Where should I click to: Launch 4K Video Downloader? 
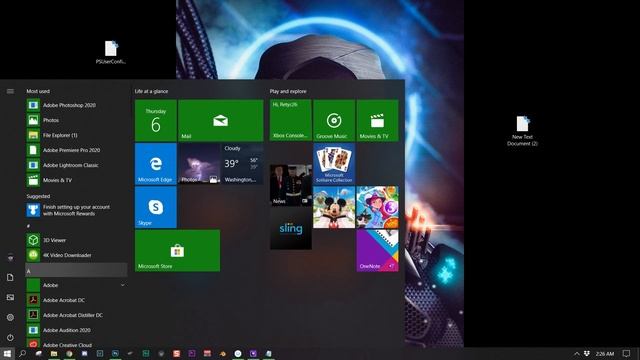pos(76,255)
